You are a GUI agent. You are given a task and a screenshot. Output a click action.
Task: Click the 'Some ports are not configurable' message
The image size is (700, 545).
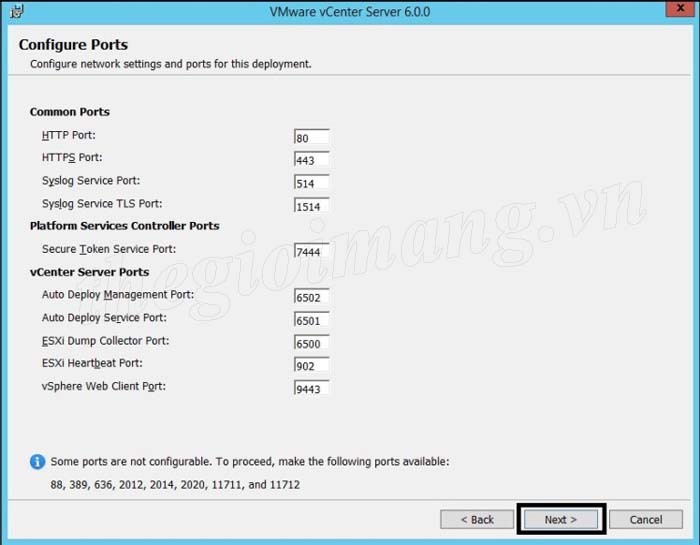coord(250,462)
